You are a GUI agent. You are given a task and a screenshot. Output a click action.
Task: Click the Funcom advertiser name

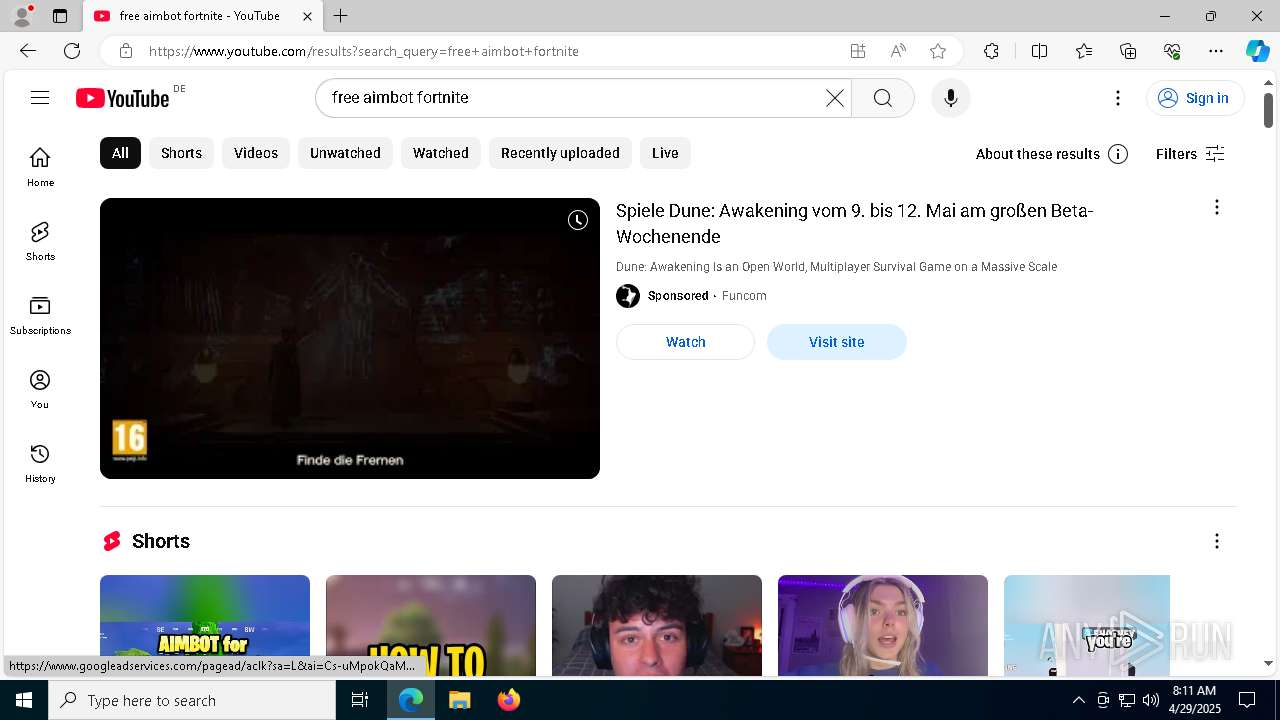744,296
